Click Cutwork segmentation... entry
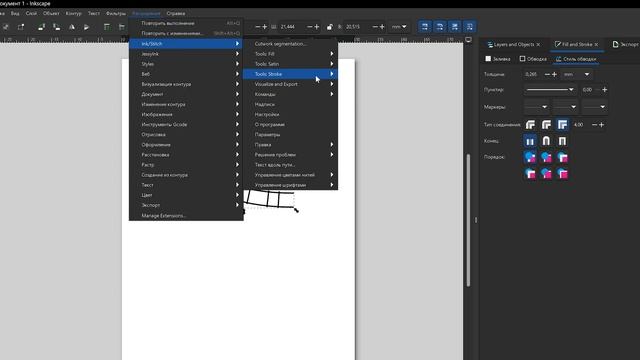The image size is (640, 360). [x=290, y=44]
